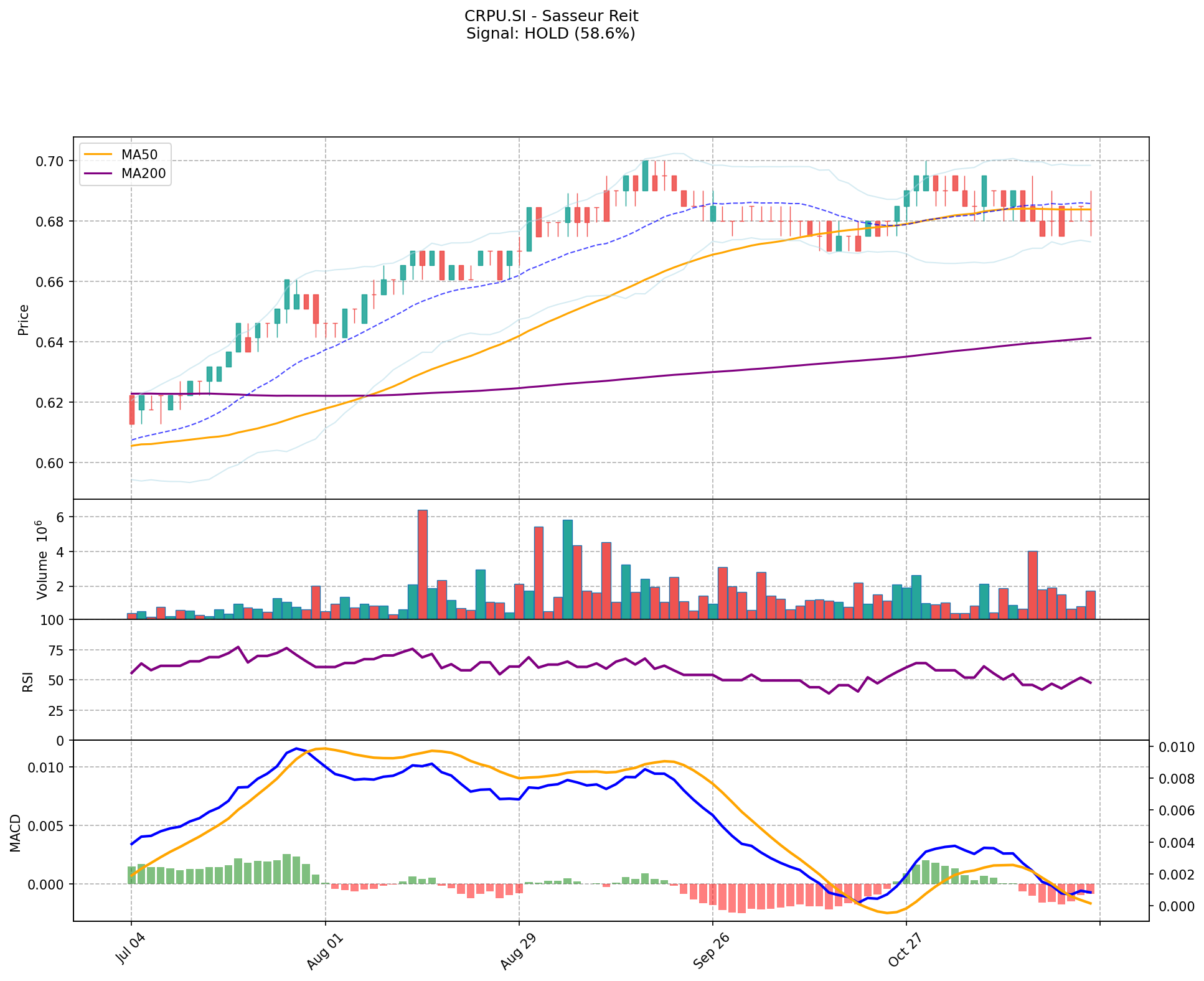Click the 75 tick on RSI axis
The height and width of the screenshot is (981, 1204).
[55, 650]
